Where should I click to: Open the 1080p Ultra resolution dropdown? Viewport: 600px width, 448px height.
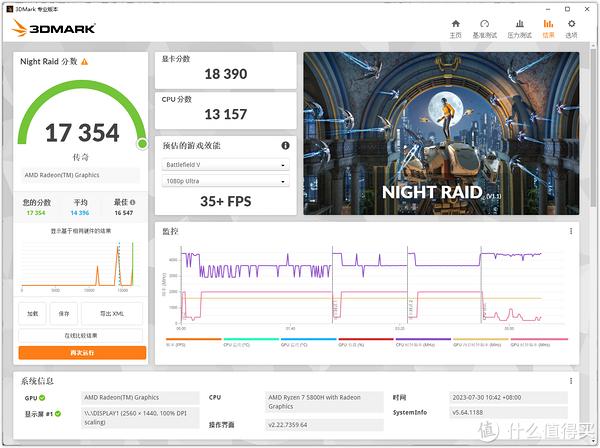tap(225, 181)
